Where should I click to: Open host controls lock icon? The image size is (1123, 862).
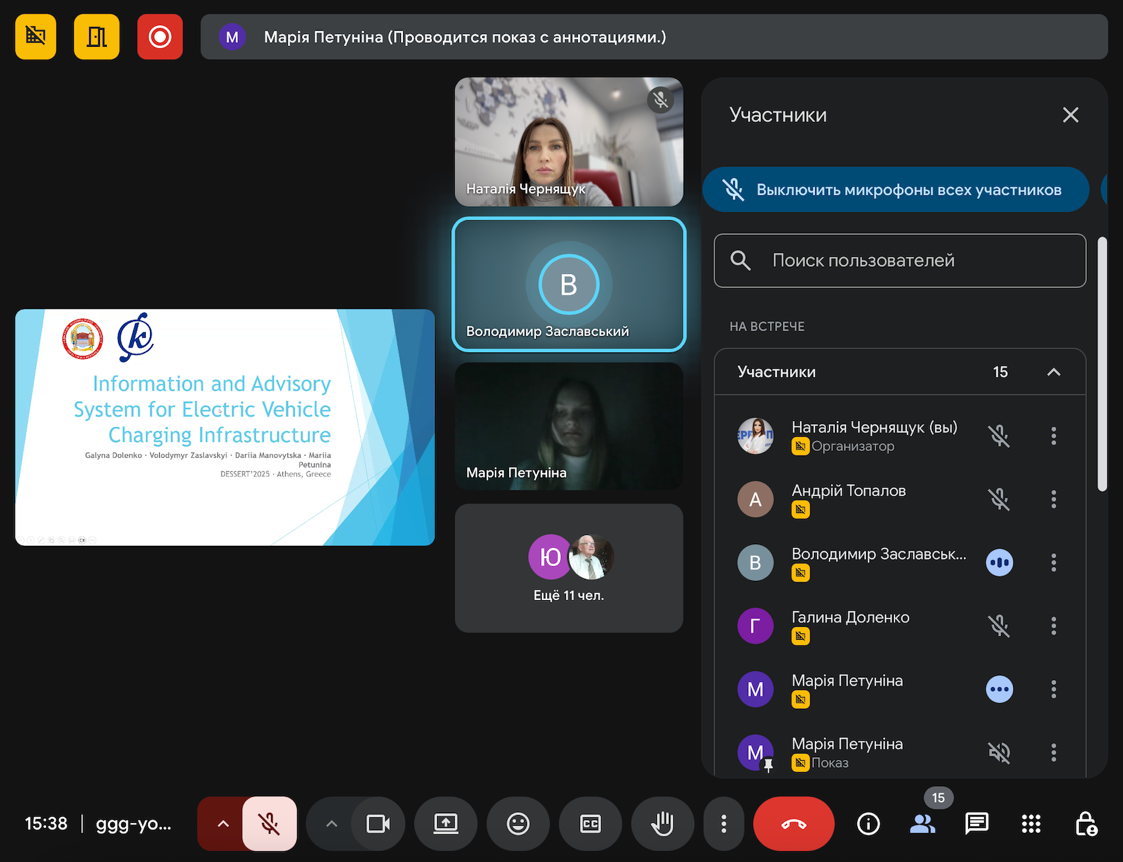[1085, 824]
